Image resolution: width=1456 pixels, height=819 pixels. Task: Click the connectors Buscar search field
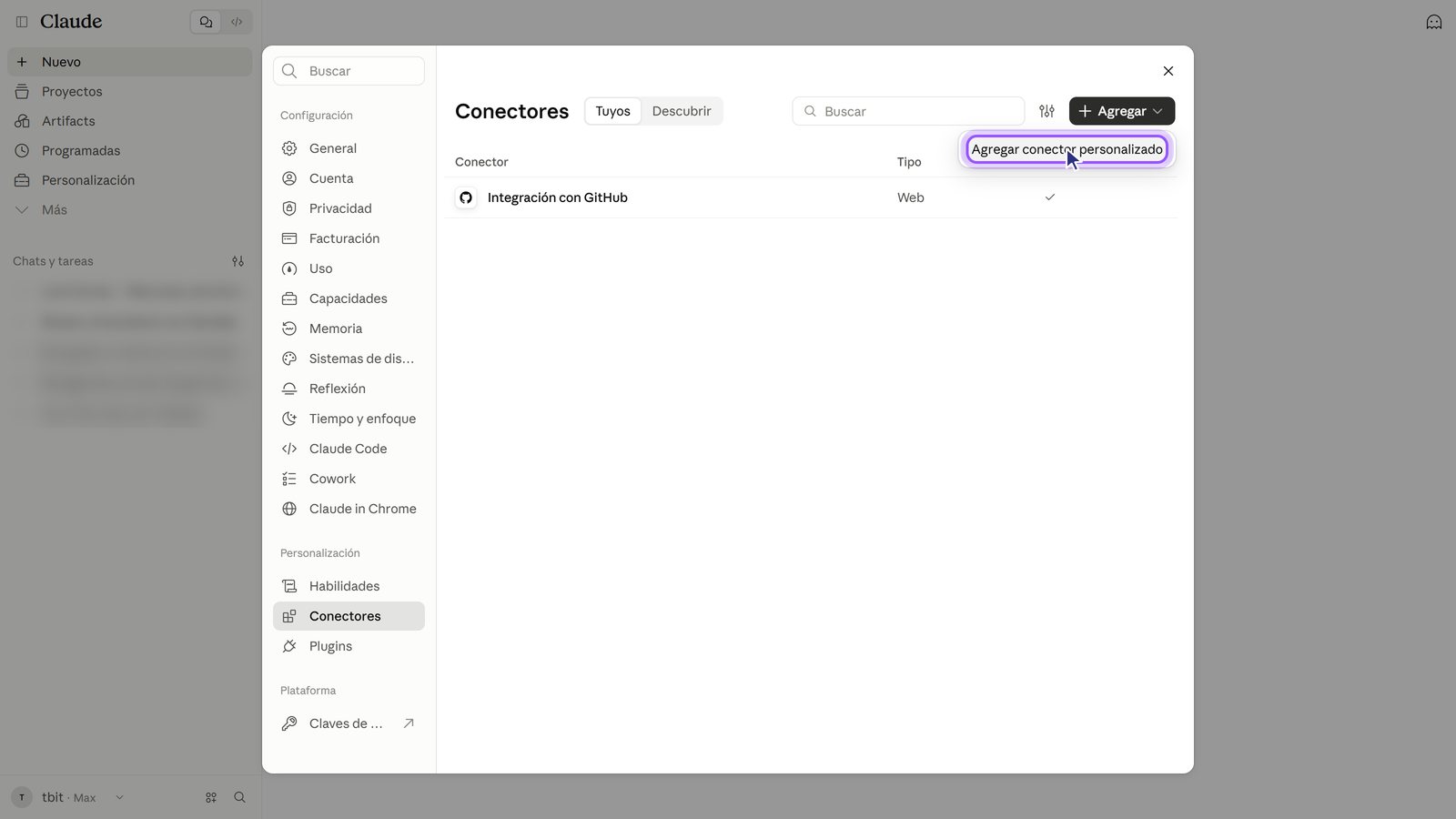click(908, 111)
